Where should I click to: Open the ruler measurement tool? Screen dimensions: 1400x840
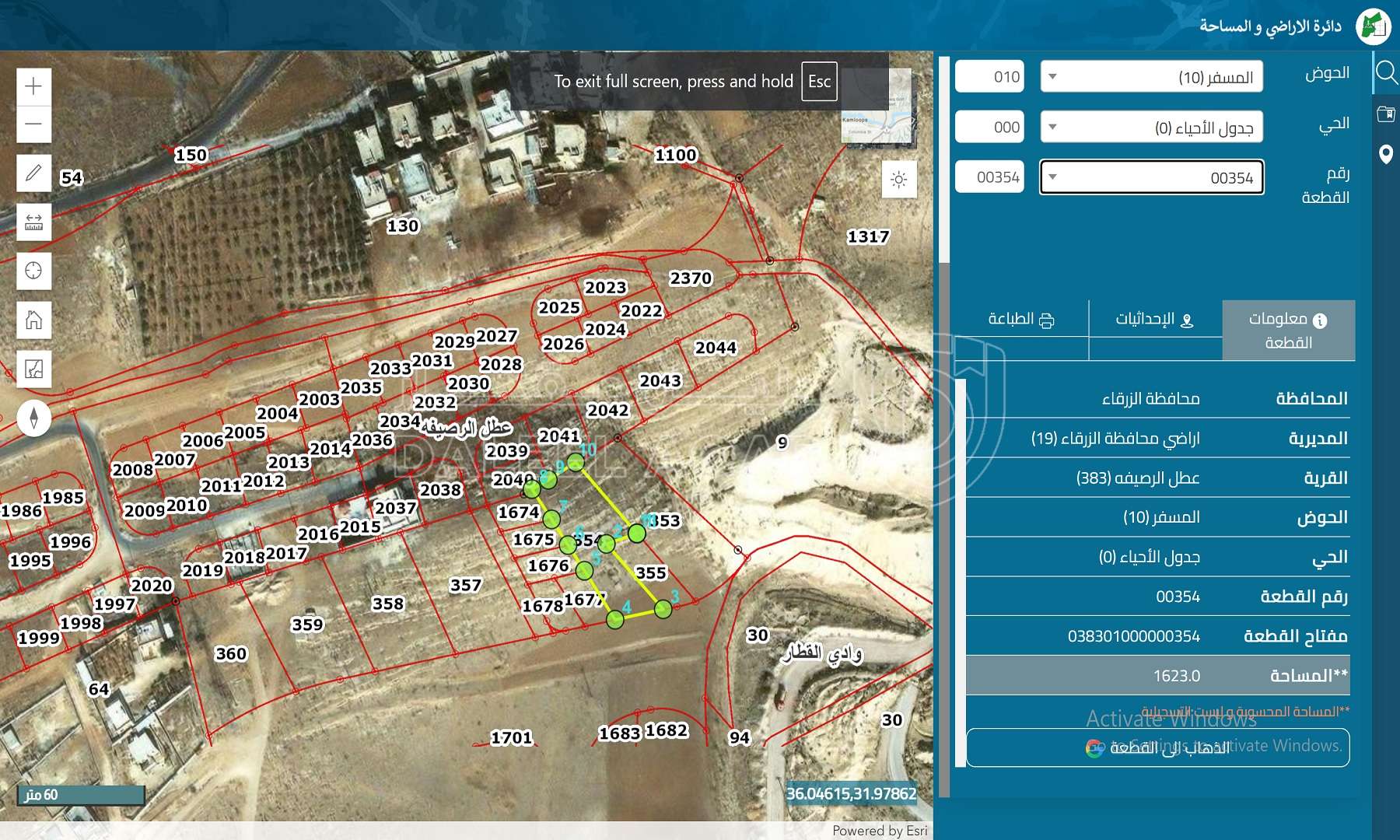click(33, 222)
